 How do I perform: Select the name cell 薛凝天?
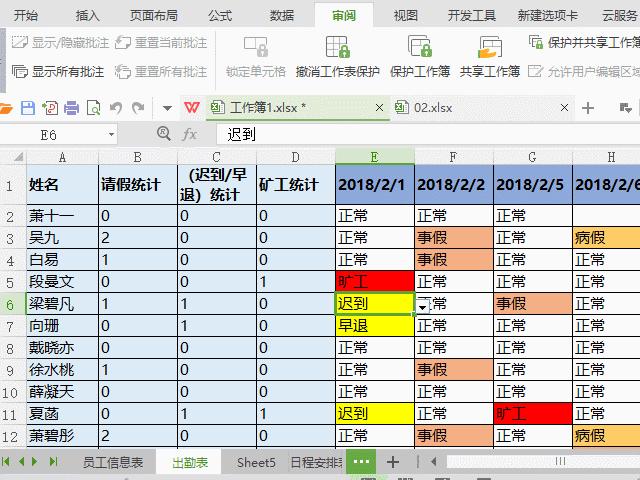(x=62, y=392)
